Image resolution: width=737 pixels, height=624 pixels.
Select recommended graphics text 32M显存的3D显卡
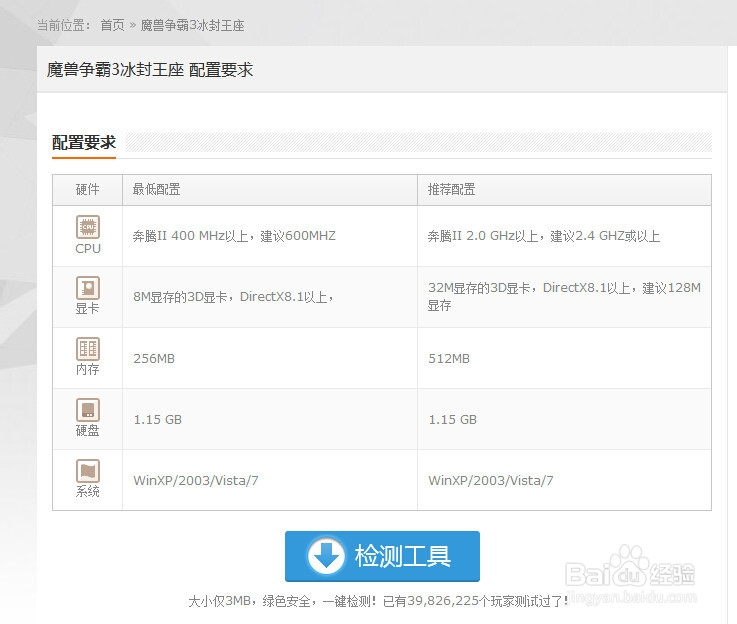tap(479, 288)
